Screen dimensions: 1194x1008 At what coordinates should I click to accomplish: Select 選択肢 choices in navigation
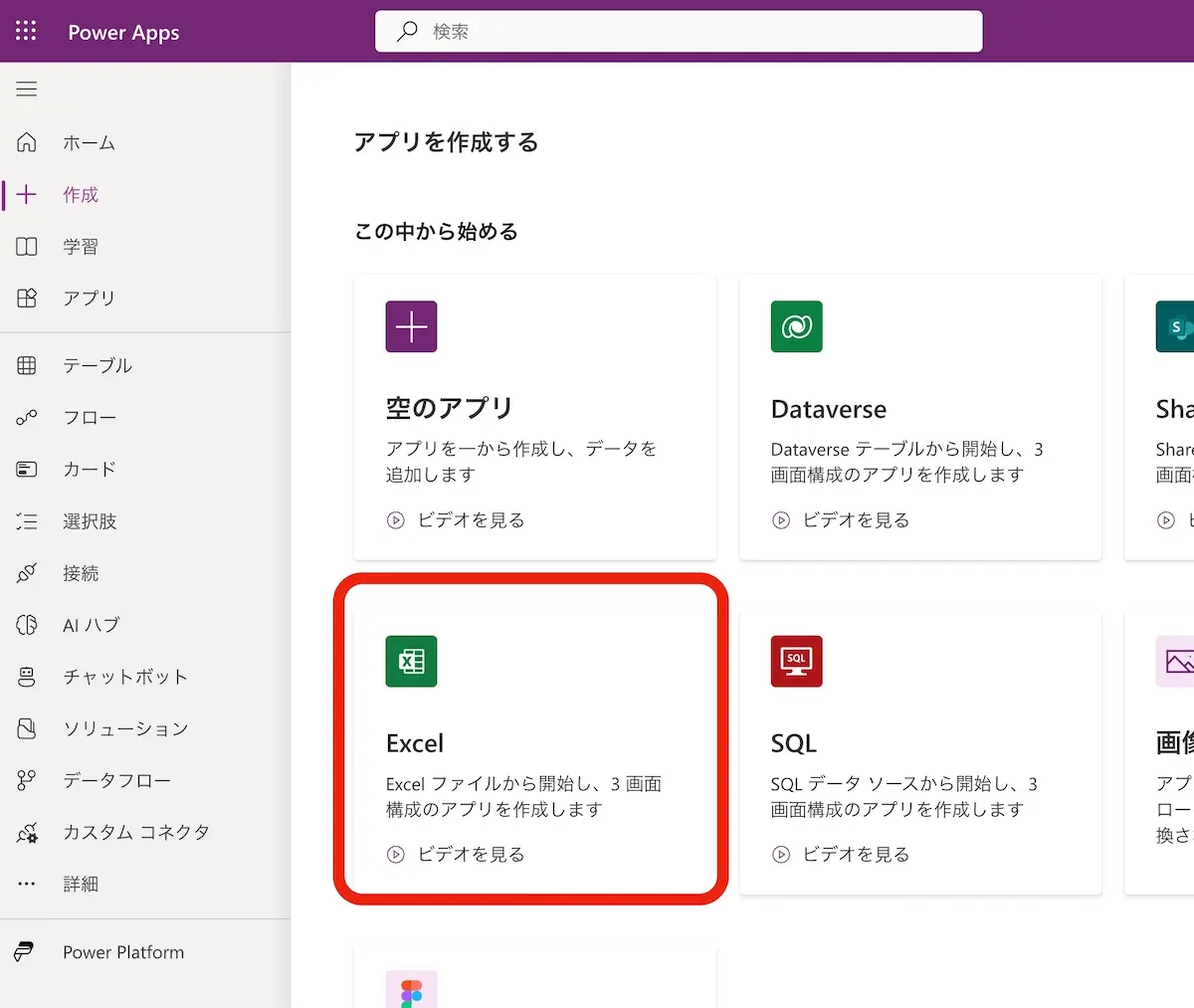pos(90,521)
